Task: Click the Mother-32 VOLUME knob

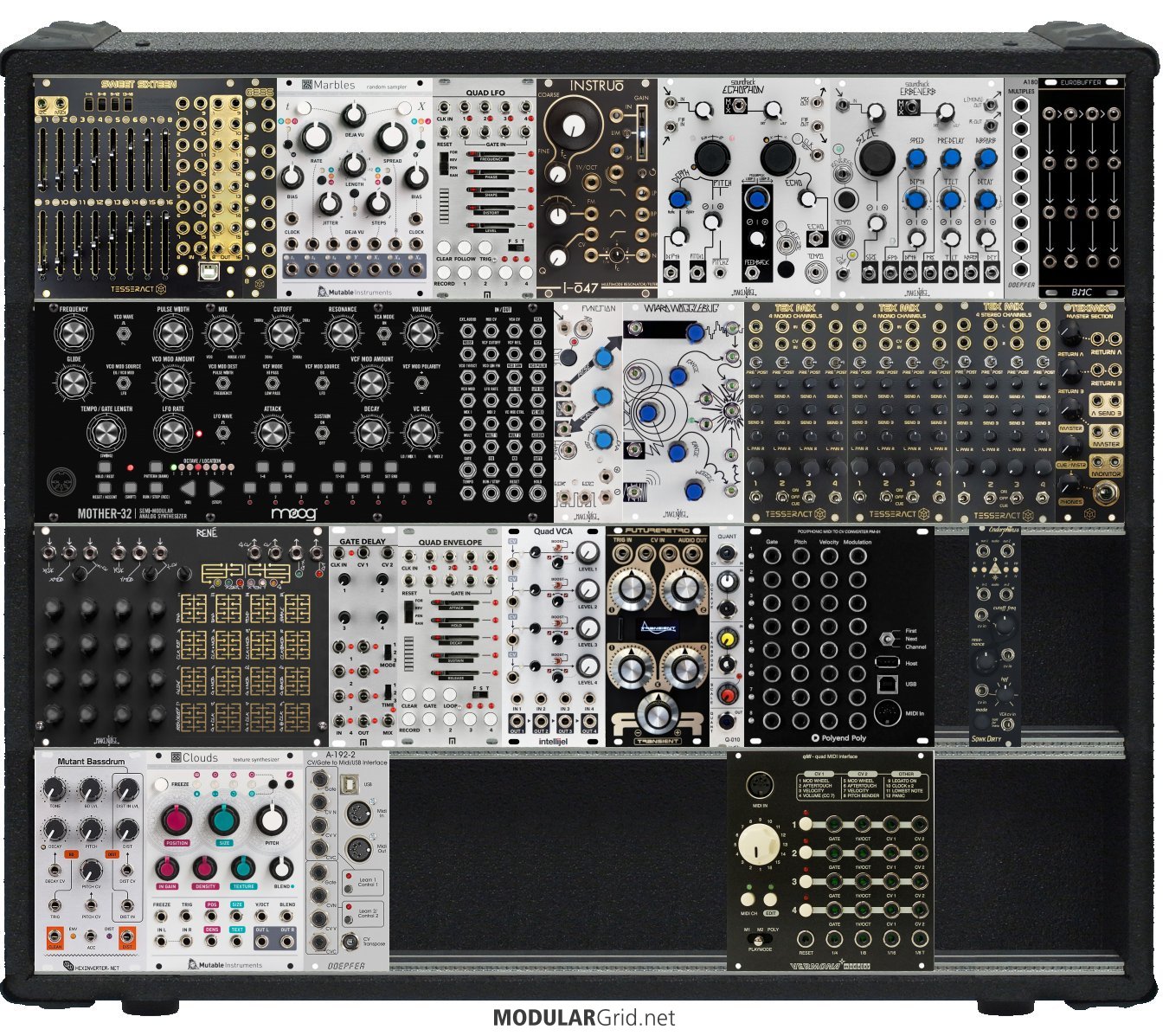Action: point(421,333)
